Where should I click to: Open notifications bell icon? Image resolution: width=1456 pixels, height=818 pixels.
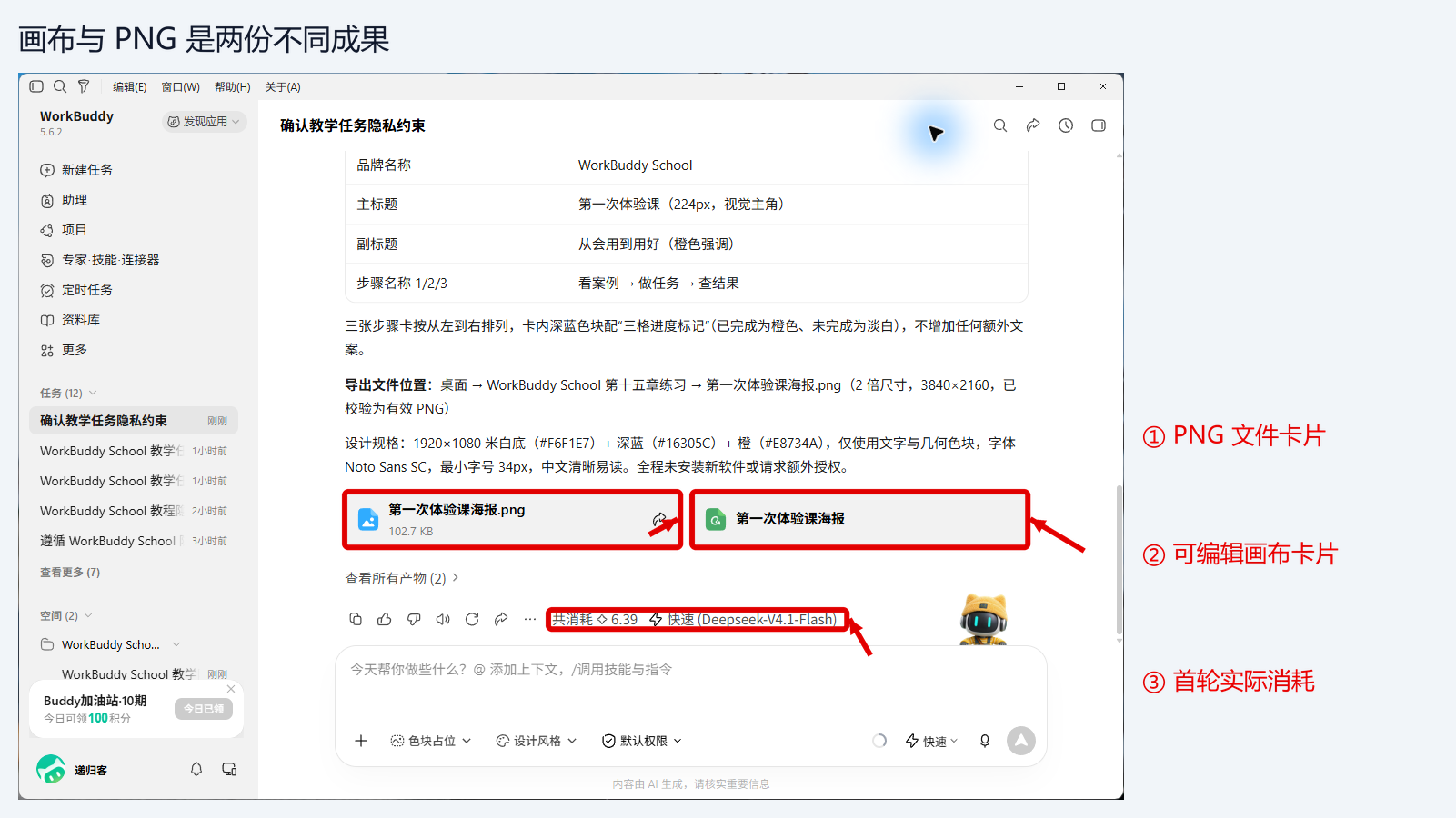pos(196,769)
